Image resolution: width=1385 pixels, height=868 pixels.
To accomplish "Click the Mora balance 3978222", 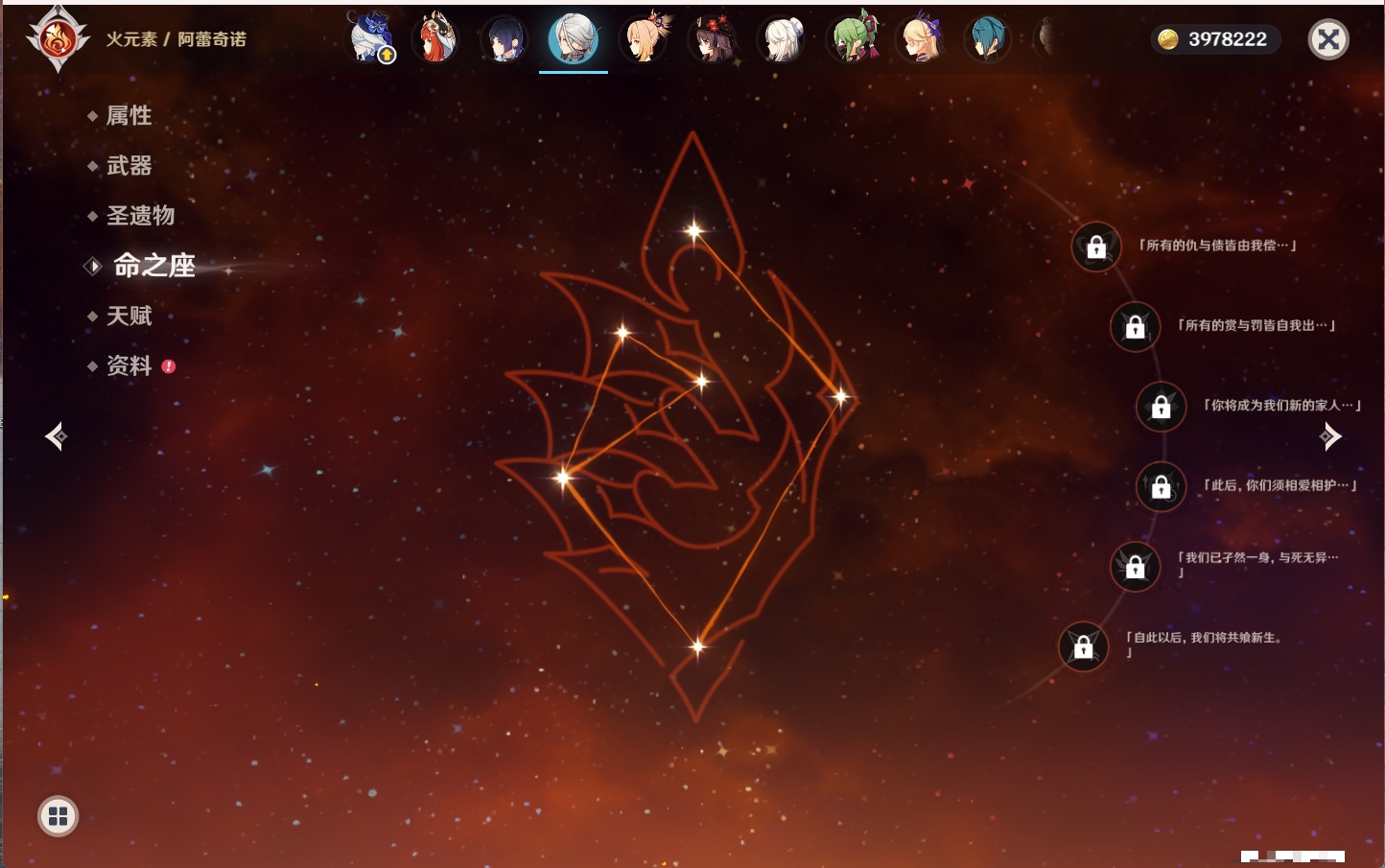I will (1215, 39).
